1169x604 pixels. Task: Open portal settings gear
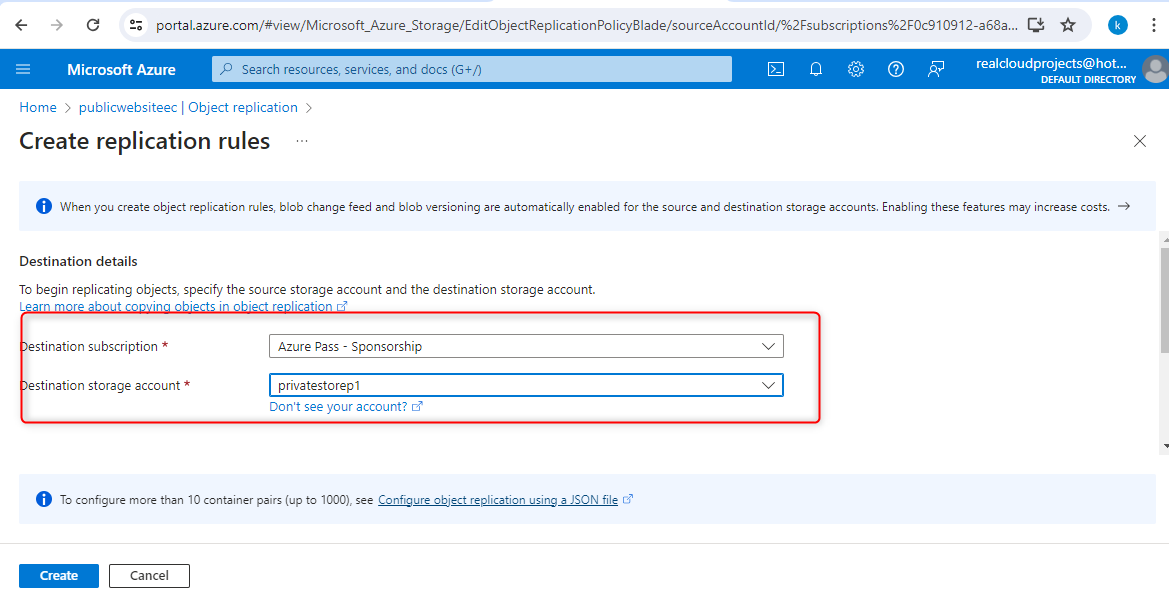tap(856, 69)
